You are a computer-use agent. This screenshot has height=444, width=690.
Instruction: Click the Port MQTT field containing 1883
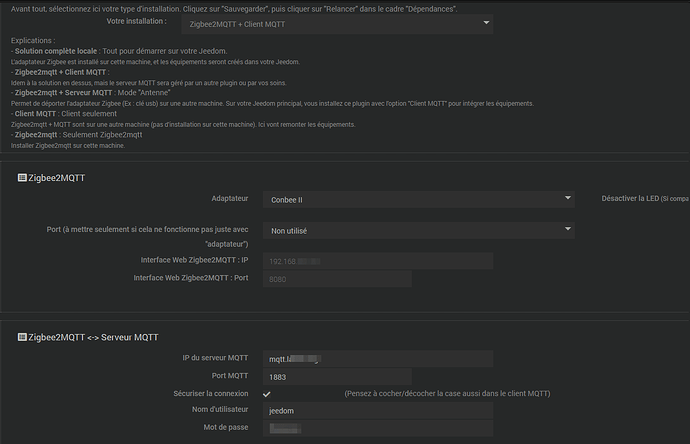338,376
